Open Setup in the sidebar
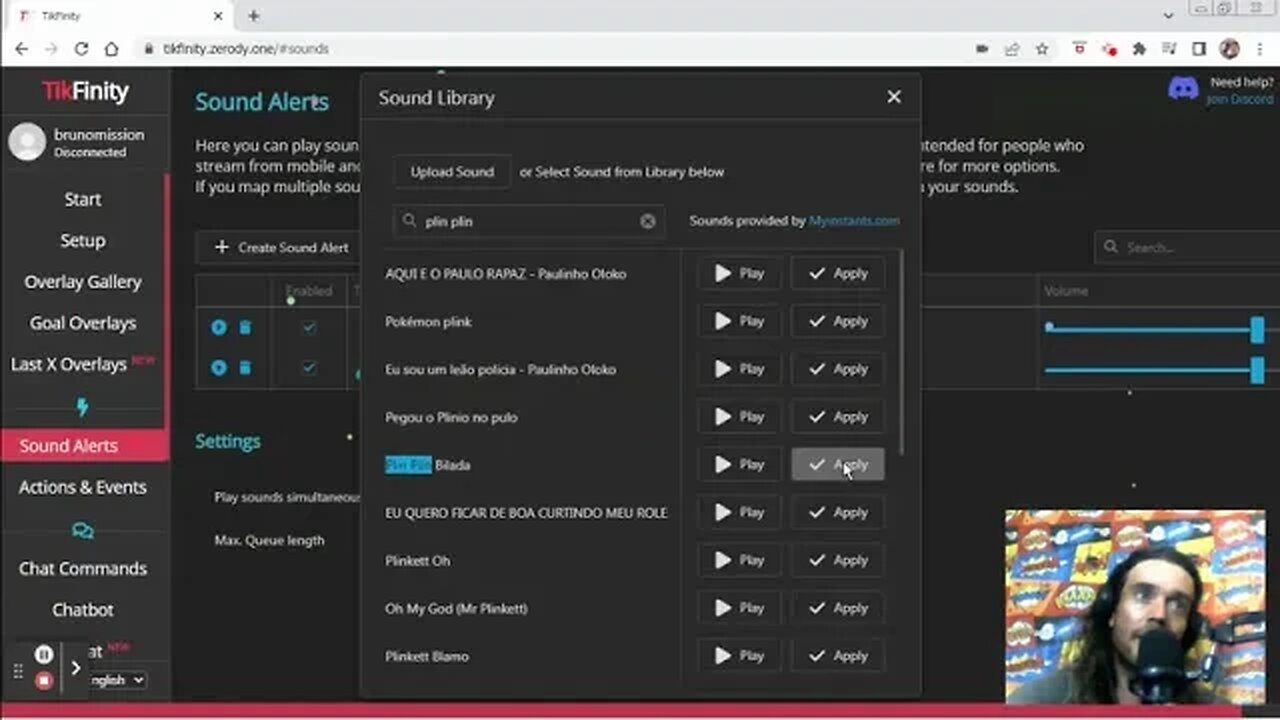 [x=83, y=240]
